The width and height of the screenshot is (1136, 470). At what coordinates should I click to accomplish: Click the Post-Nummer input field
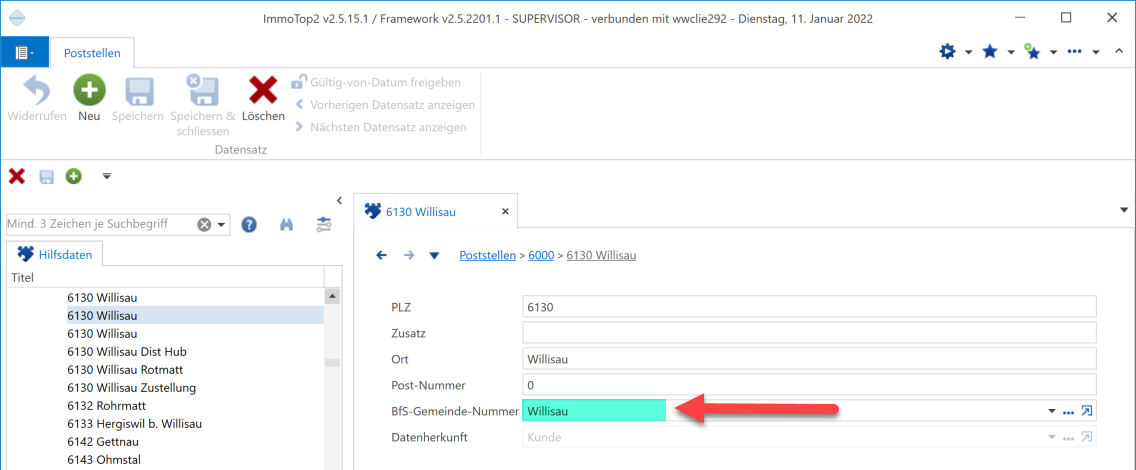click(x=809, y=385)
